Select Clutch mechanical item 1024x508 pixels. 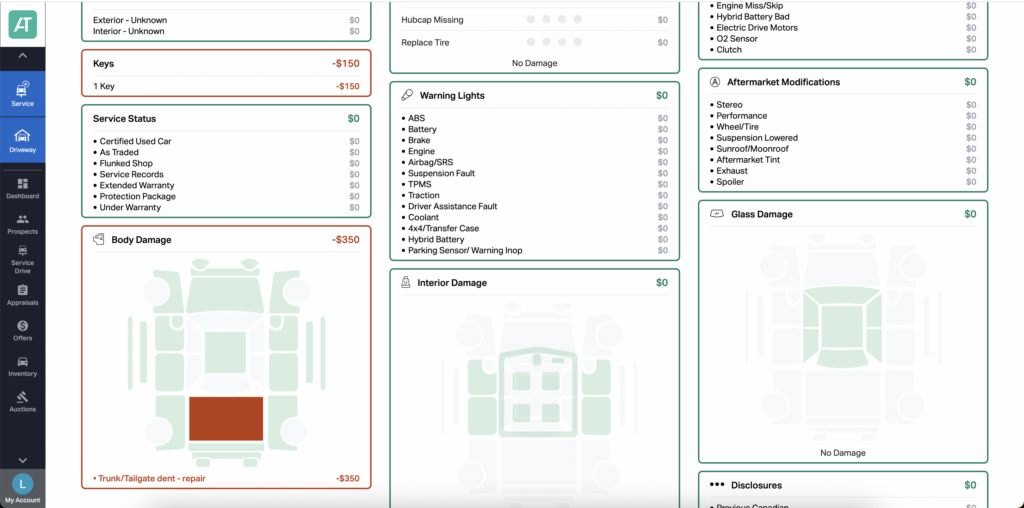[x=842, y=50]
